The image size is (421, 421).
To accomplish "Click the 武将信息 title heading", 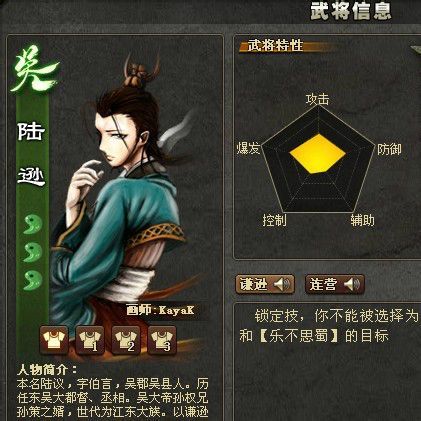I will pos(351,11).
